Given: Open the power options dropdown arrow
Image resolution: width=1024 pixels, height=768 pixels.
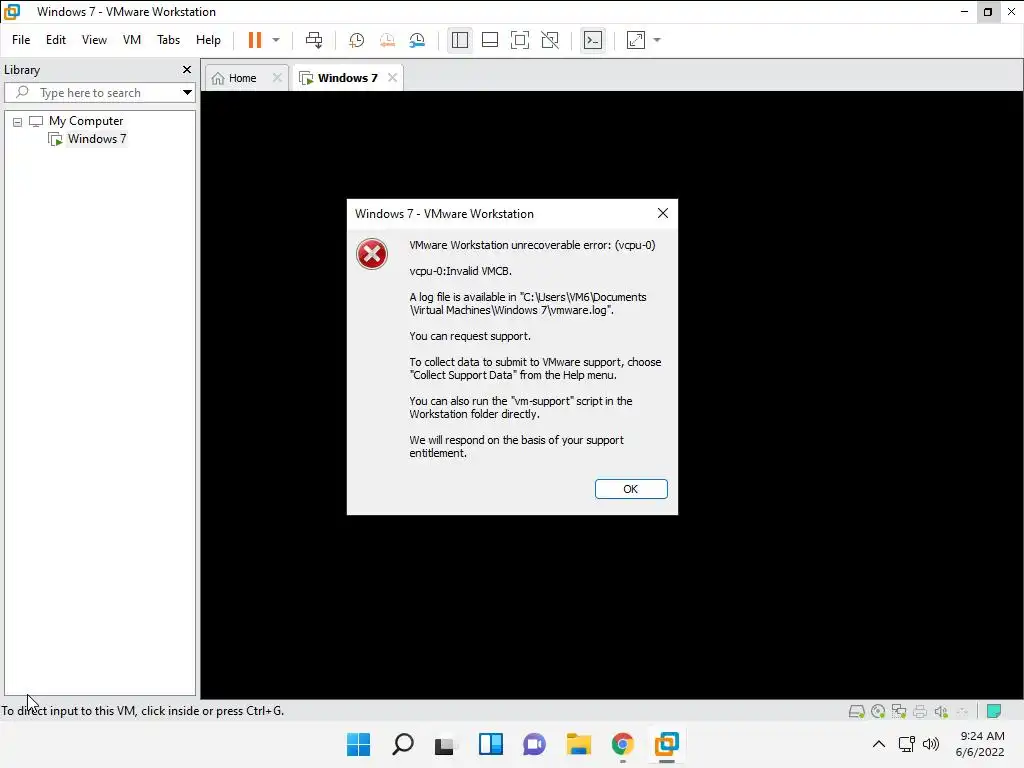Looking at the screenshot, I should pyautogui.click(x=276, y=40).
